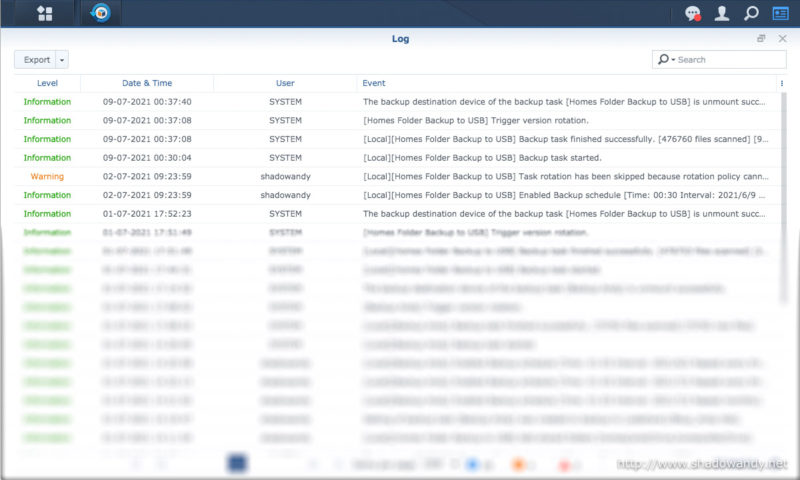Image resolution: width=800 pixels, height=480 pixels.
Task: Sort by the User column header
Action: pos(285,83)
